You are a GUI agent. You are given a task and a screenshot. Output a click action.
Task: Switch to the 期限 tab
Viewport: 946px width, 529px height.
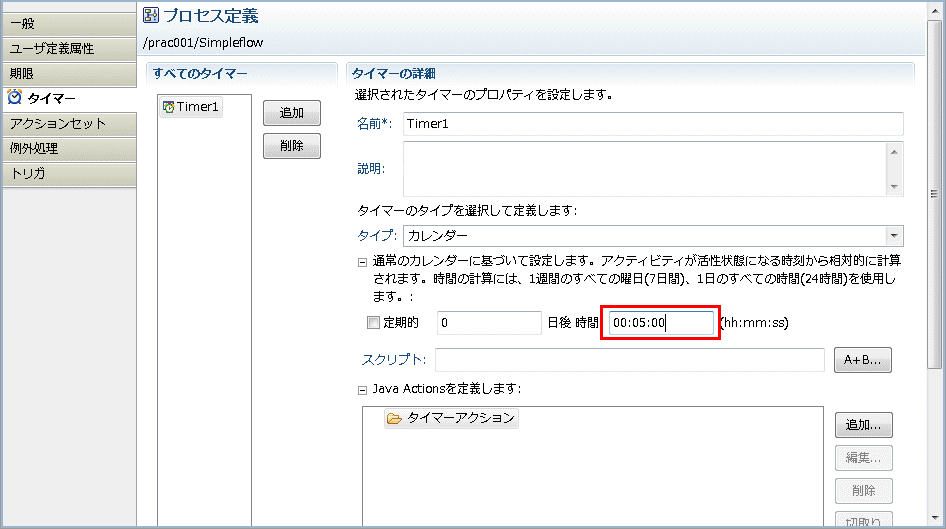(69, 74)
